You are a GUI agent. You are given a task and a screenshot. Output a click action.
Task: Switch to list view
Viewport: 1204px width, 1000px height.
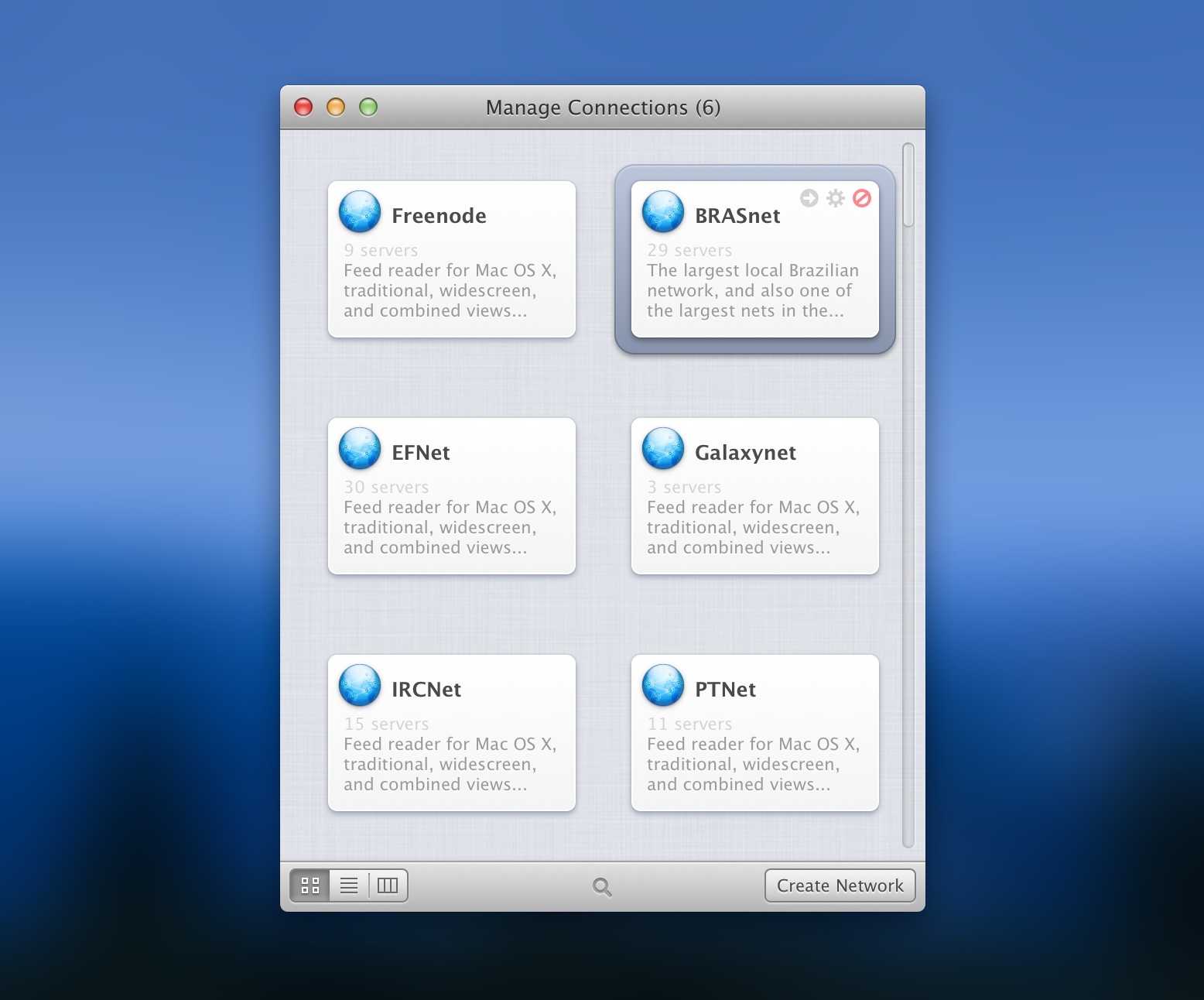pos(349,885)
